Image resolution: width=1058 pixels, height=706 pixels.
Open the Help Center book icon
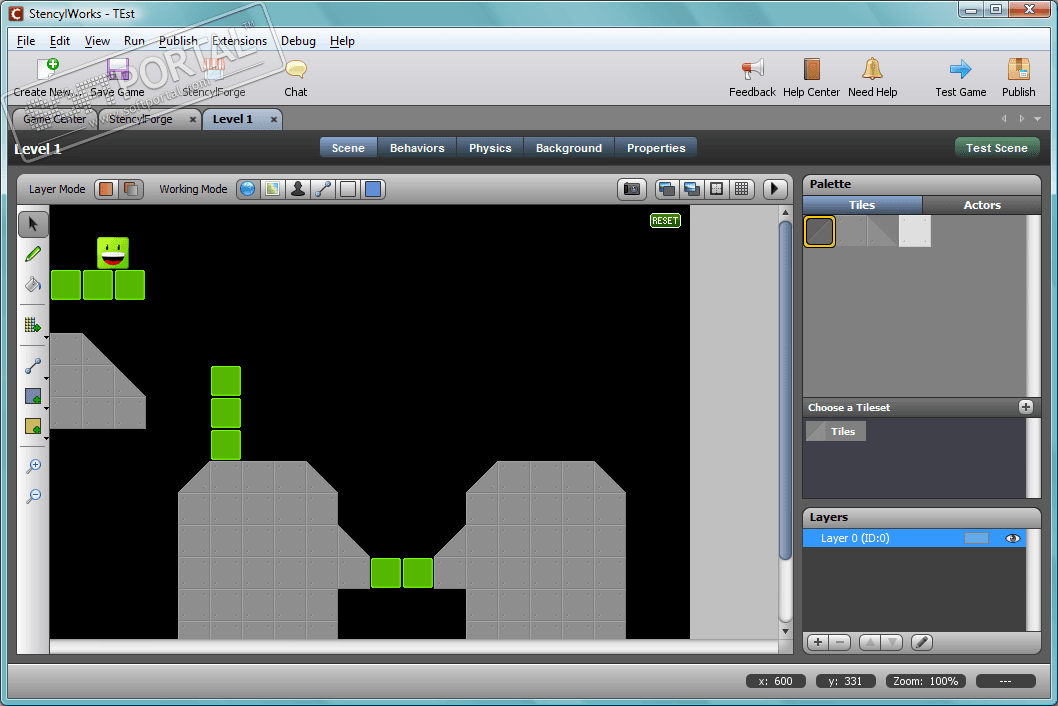812,69
